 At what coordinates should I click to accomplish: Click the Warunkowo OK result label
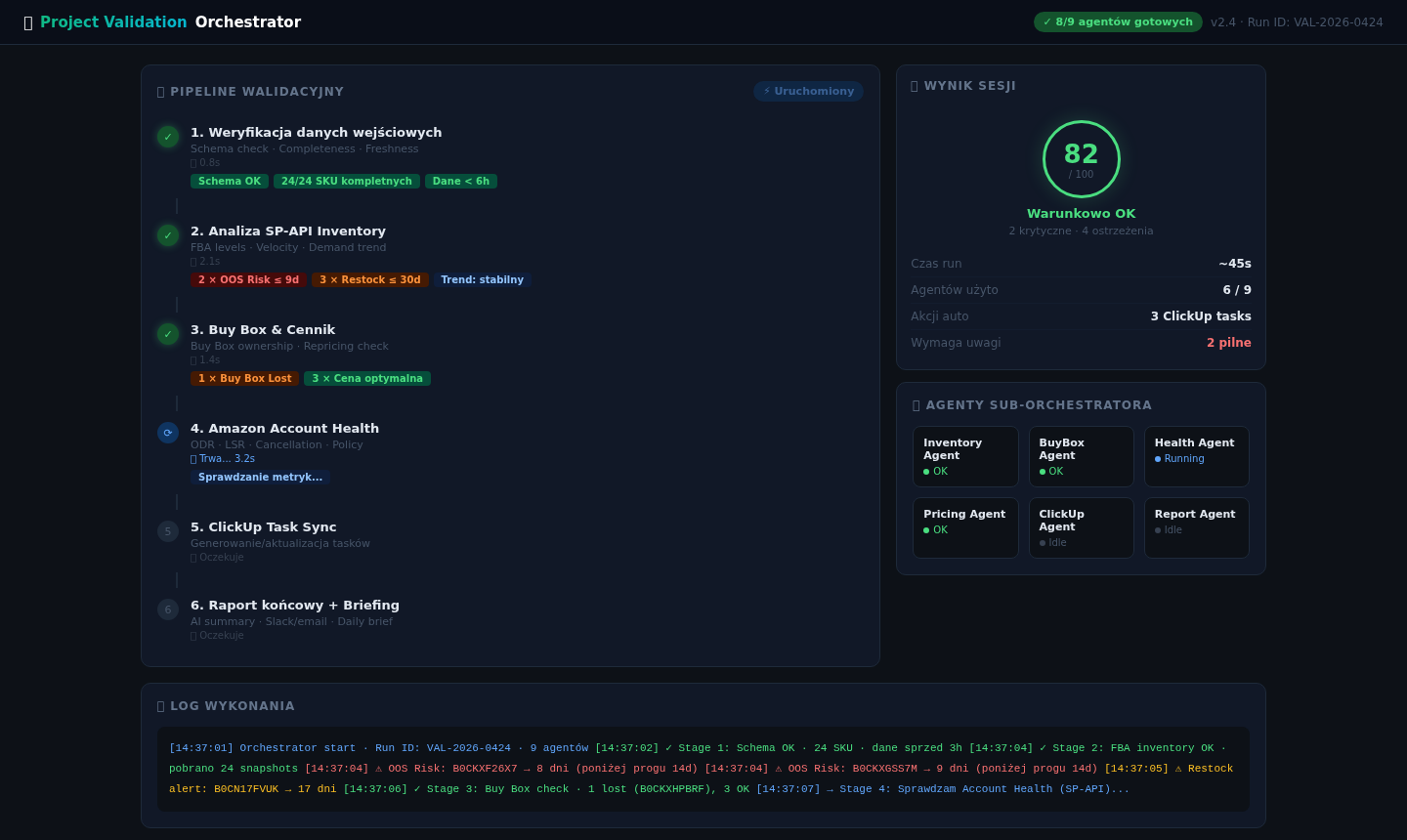coord(1081,213)
